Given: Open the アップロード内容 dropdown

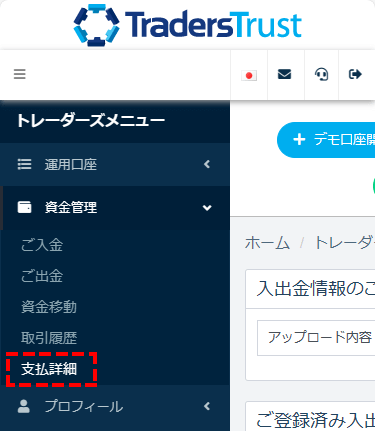Looking at the screenshot, I should 316,338.
